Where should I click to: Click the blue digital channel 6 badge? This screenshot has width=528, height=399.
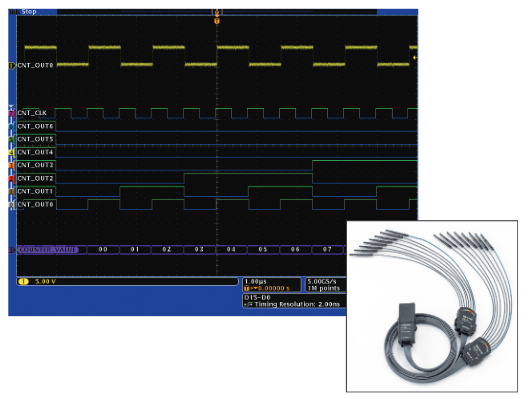point(12,127)
